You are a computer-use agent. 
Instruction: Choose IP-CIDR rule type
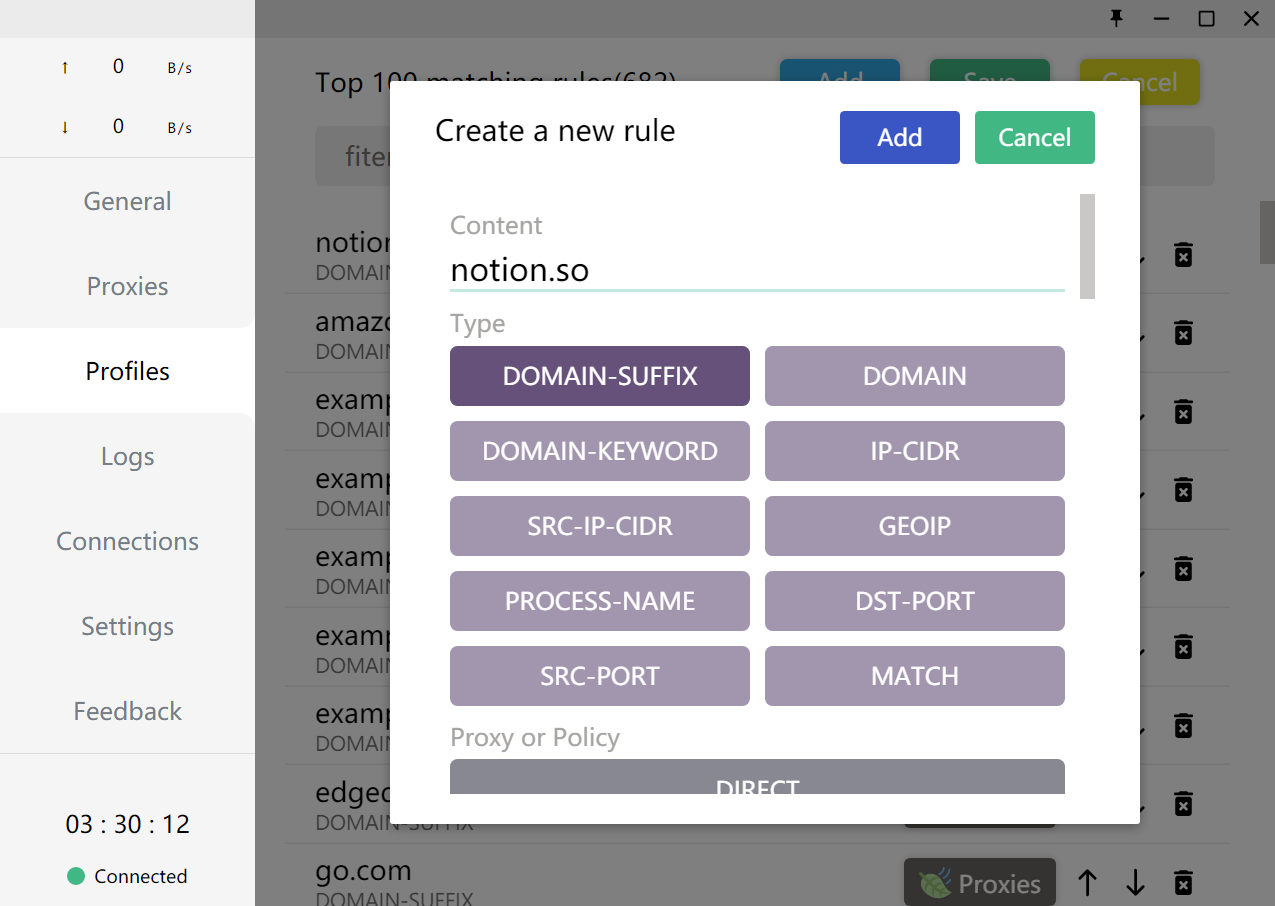click(915, 451)
